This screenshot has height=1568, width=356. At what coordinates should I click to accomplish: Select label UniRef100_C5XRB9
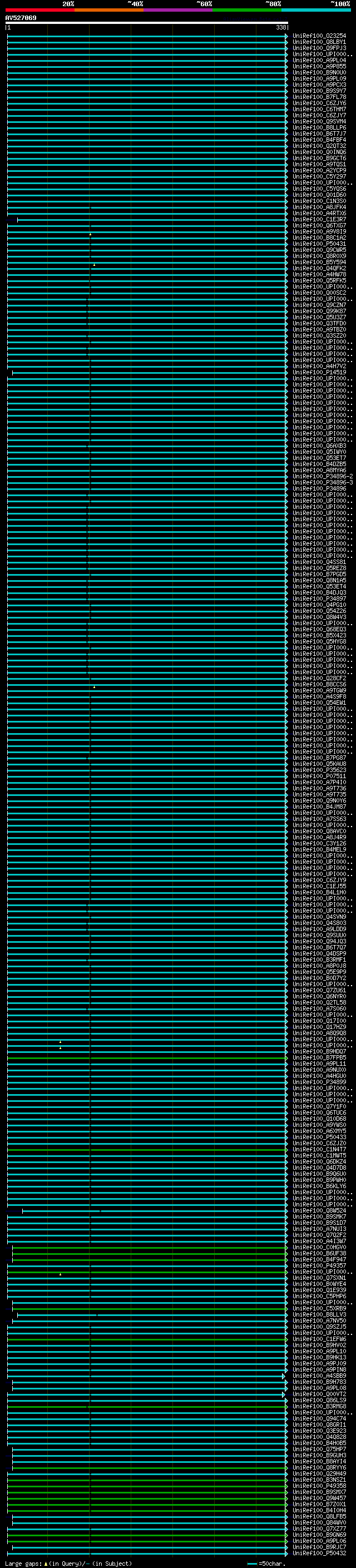click(319, 1309)
